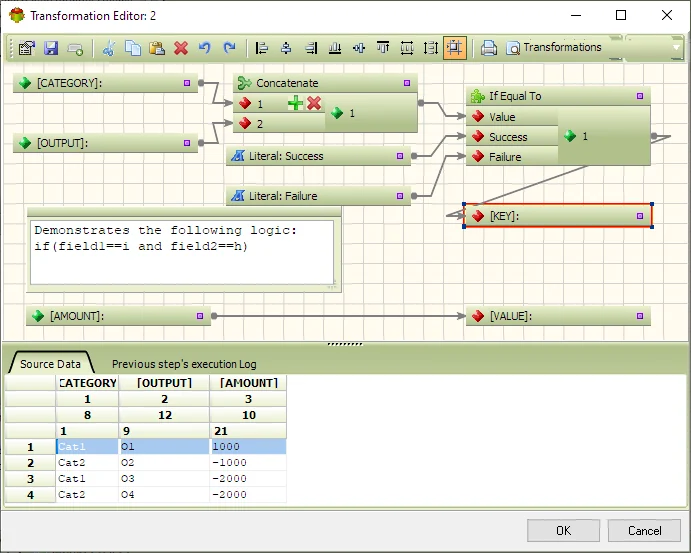Click the Copy icon in toolbar
Viewport: 691px width, 553px height.
(133, 48)
